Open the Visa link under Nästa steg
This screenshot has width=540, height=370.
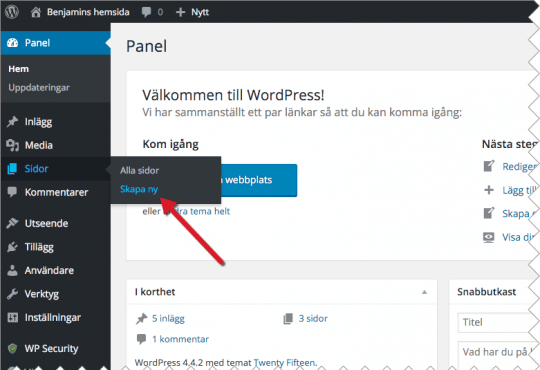(518, 237)
